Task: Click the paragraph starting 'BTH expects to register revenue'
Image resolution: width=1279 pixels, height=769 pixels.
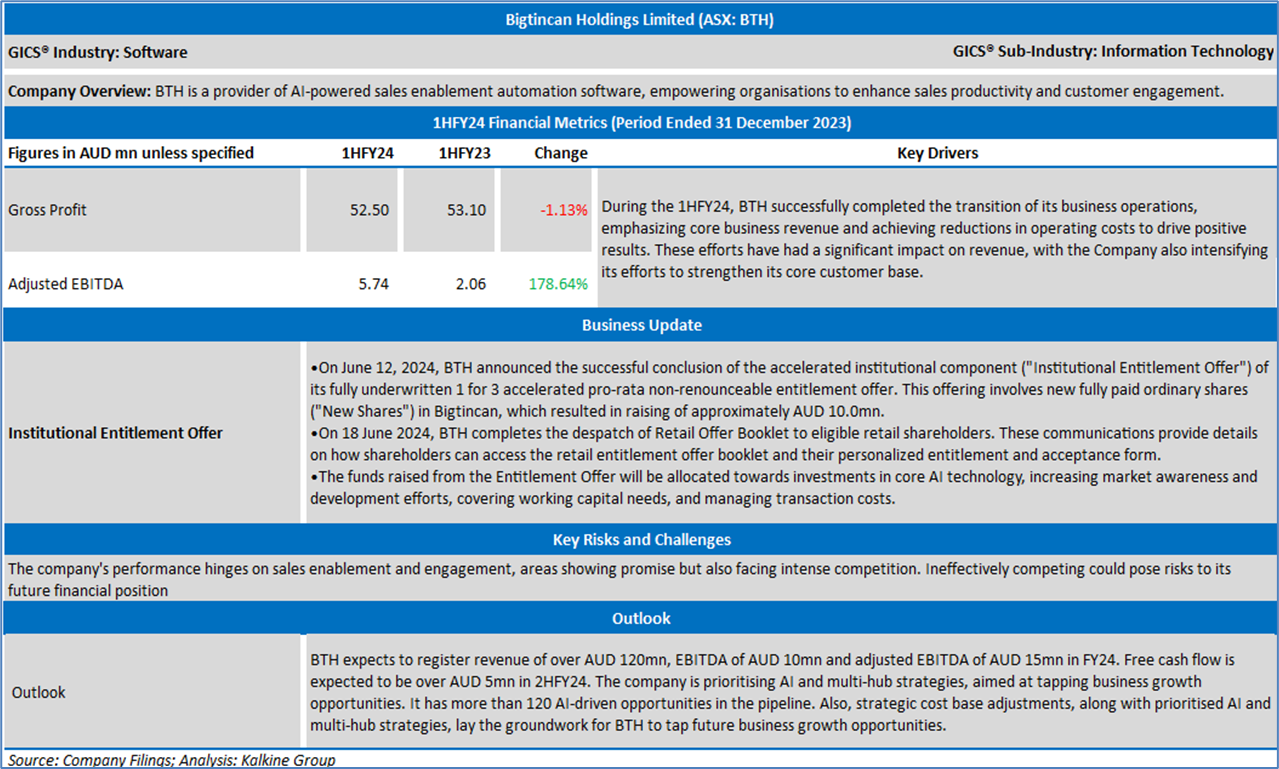Action: point(790,692)
